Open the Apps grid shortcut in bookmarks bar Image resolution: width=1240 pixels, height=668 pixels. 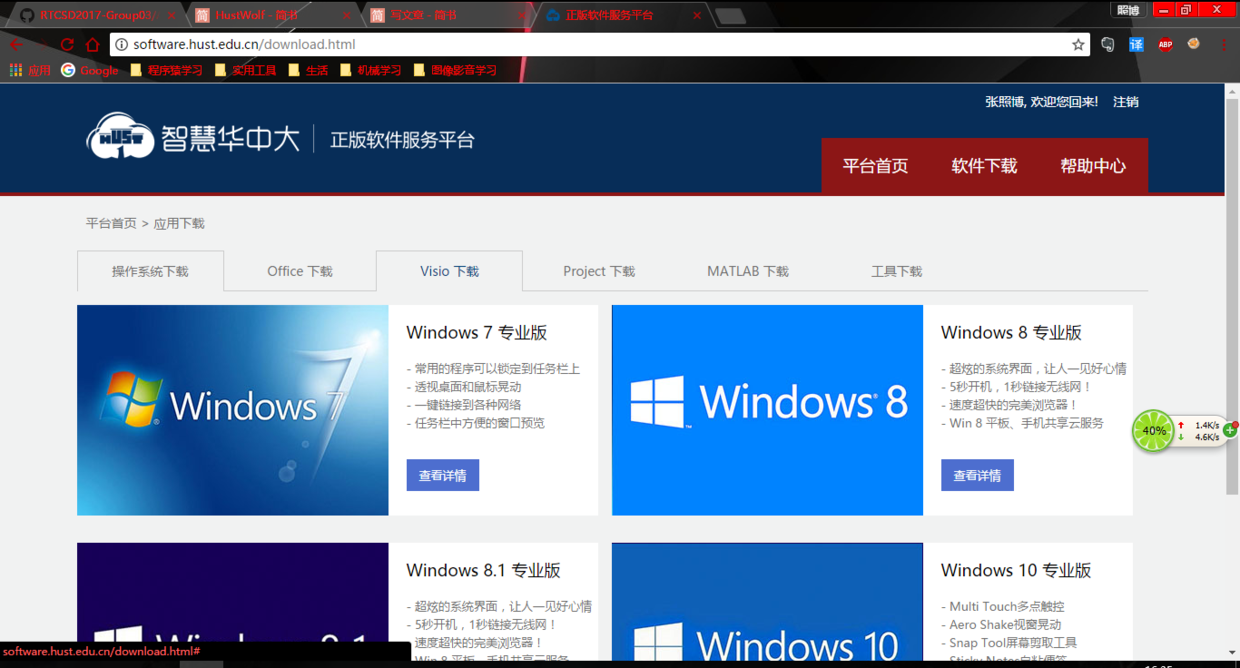tap(30, 70)
